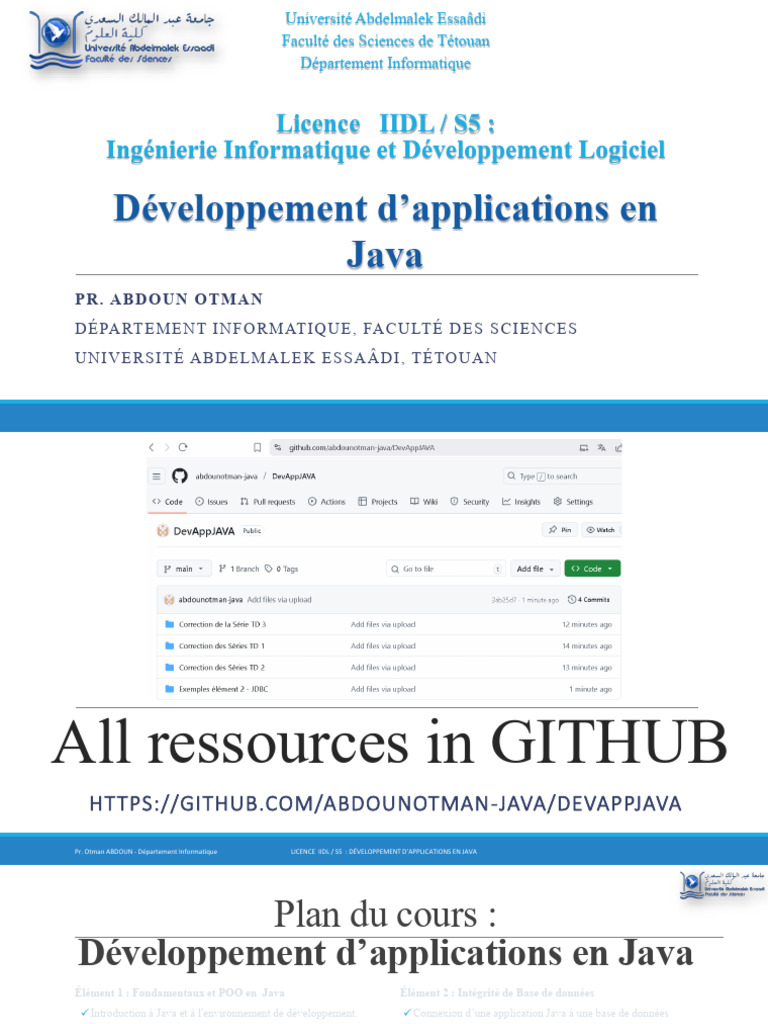Pin the repository with the Pin button

pos(560,530)
